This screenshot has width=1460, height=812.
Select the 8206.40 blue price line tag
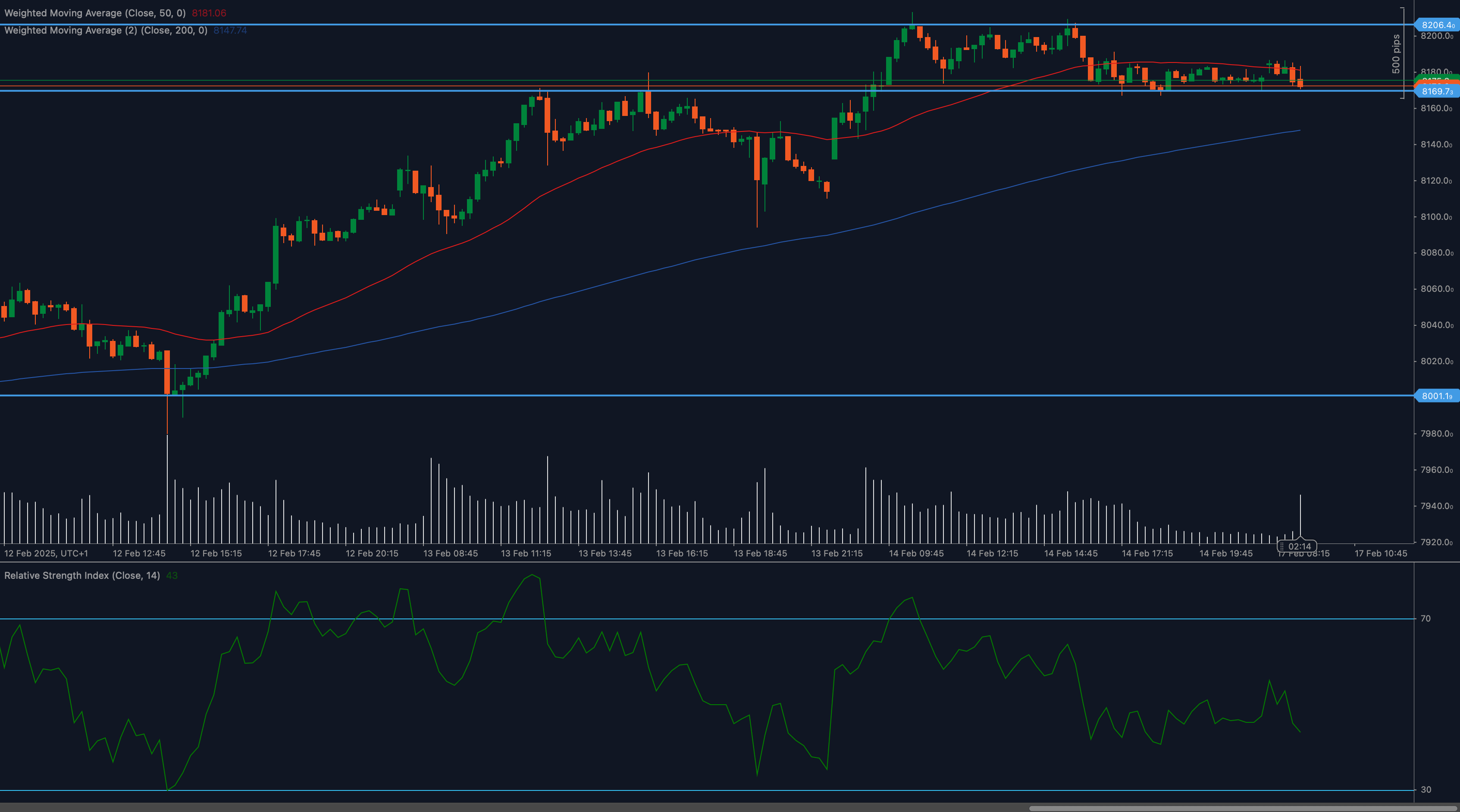click(1437, 25)
